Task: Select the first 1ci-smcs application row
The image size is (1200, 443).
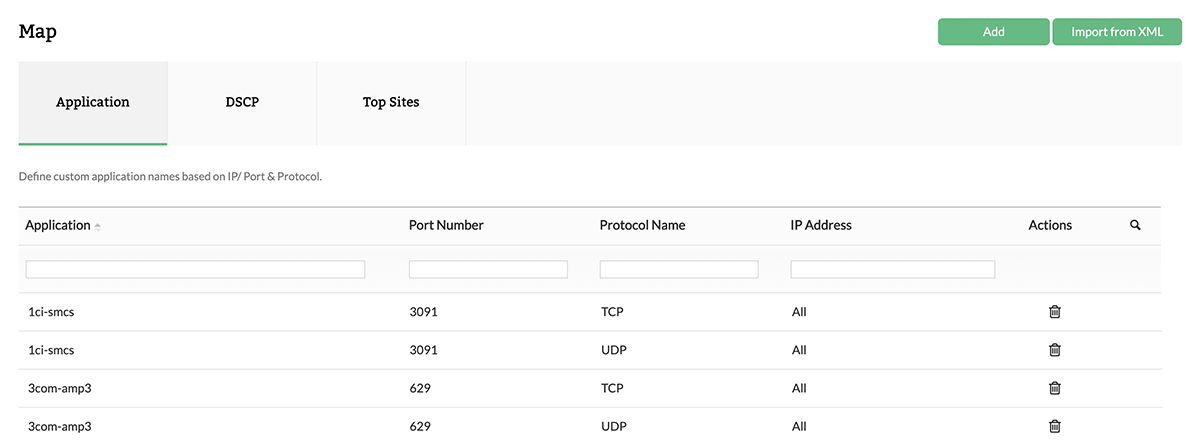Action: (x=51, y=312)
